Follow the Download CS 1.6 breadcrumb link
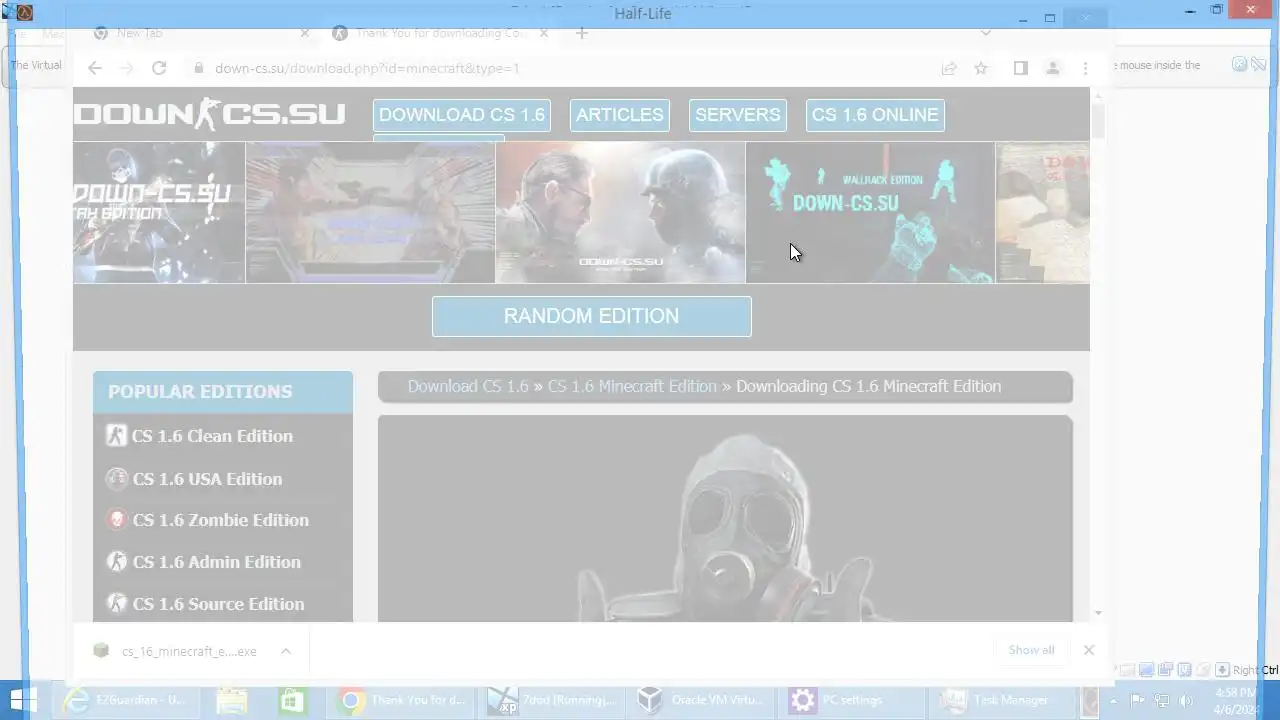This screenshot has height=720, width=1280. pos(468,386)
